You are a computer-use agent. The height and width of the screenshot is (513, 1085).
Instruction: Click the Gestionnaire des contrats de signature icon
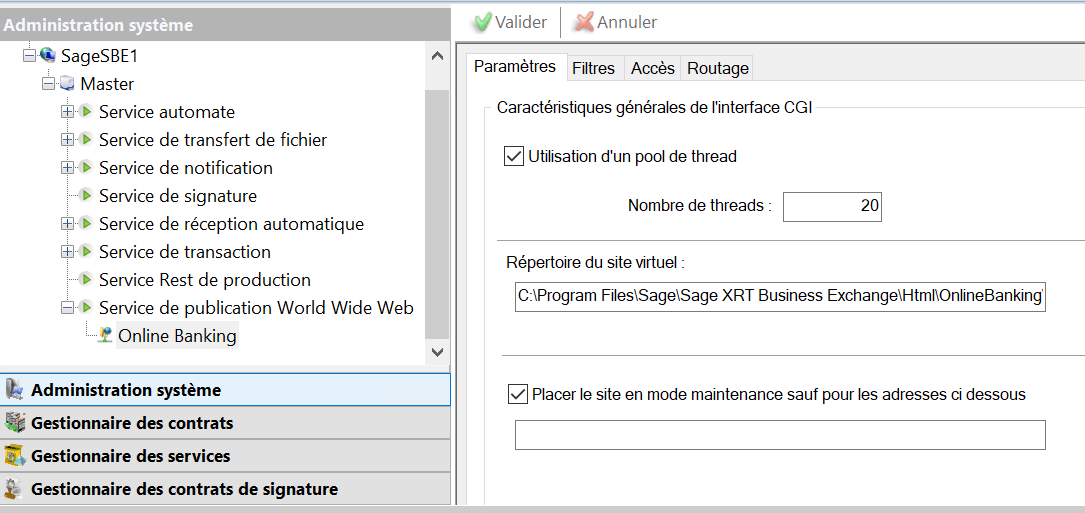[14, 489]
